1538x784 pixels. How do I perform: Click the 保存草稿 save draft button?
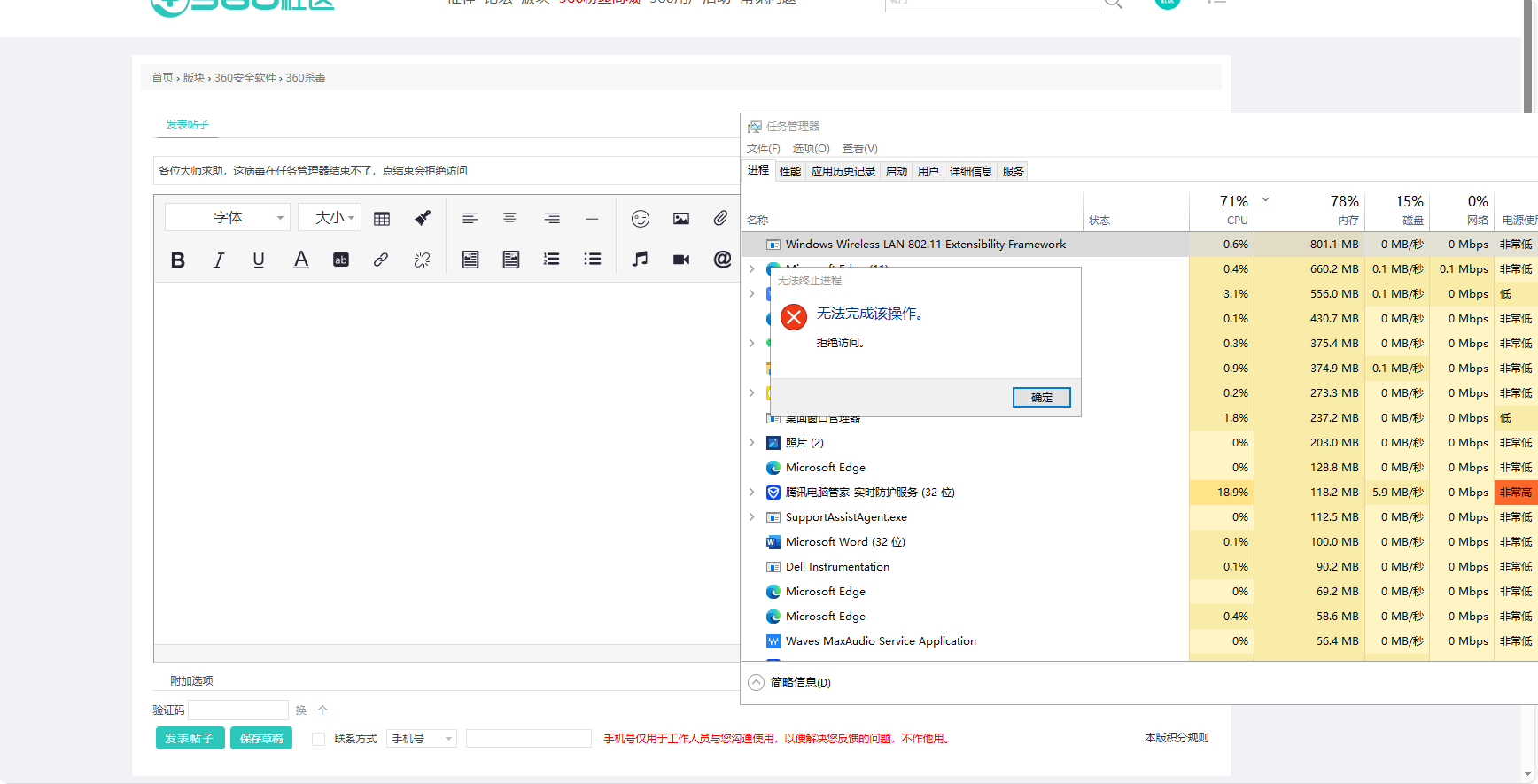click(261, 738)
